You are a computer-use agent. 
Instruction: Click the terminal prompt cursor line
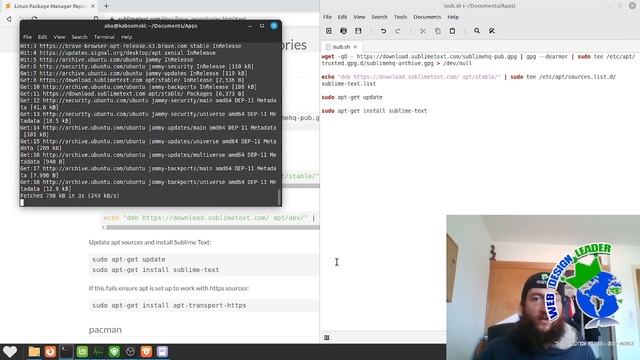[149, 202]
